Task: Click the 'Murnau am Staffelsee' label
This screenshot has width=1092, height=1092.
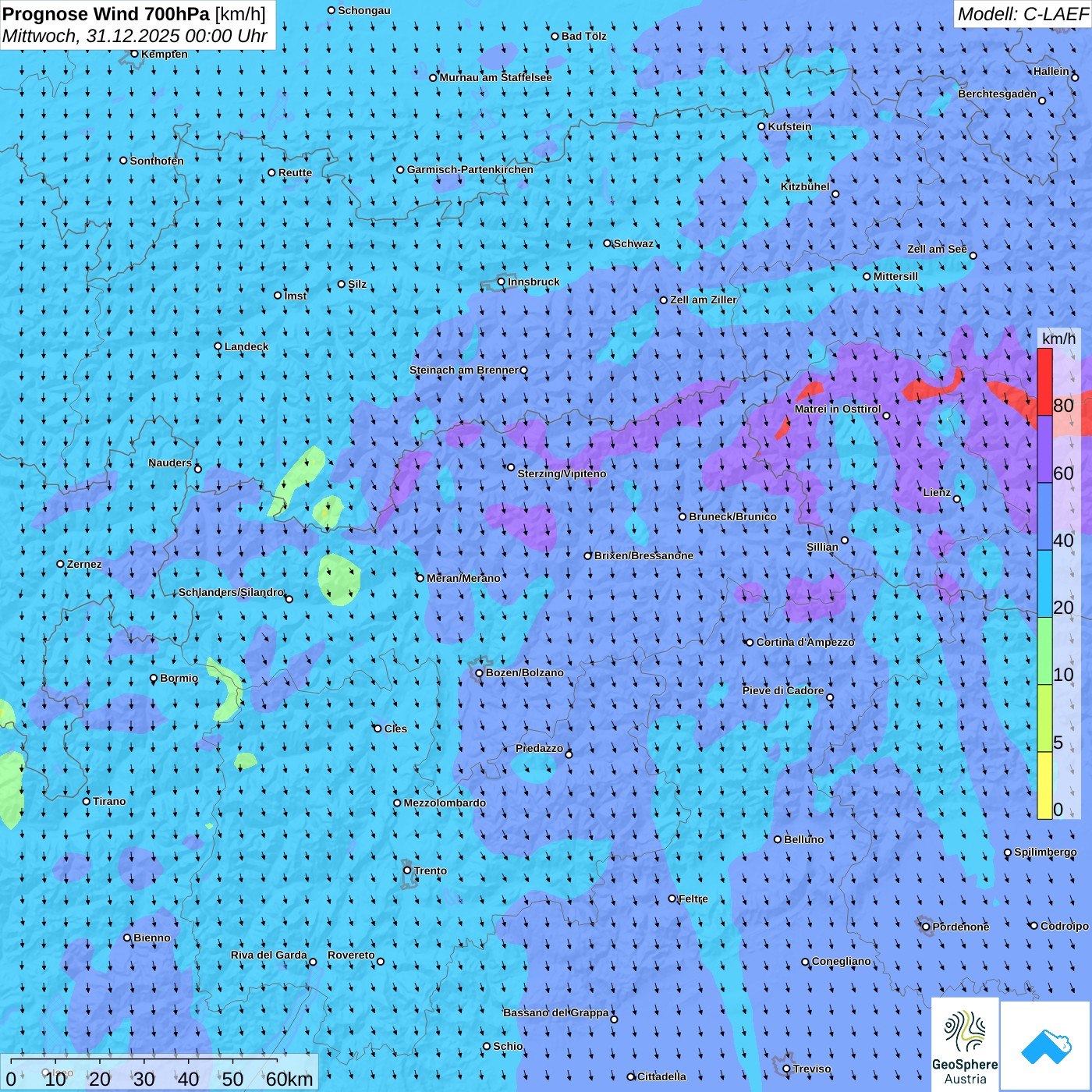Action: 496,77
